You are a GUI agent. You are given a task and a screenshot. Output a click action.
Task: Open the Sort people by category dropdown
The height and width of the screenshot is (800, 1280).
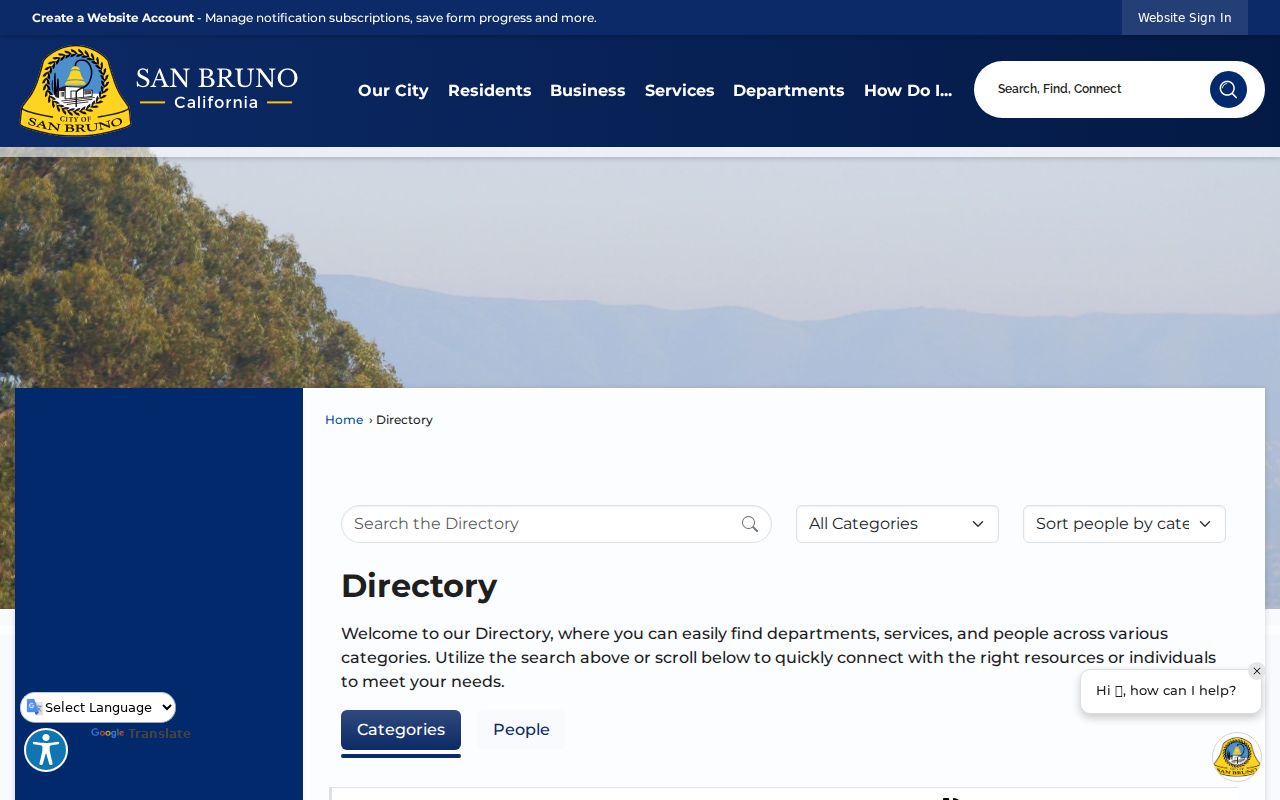click(1124, 524)
